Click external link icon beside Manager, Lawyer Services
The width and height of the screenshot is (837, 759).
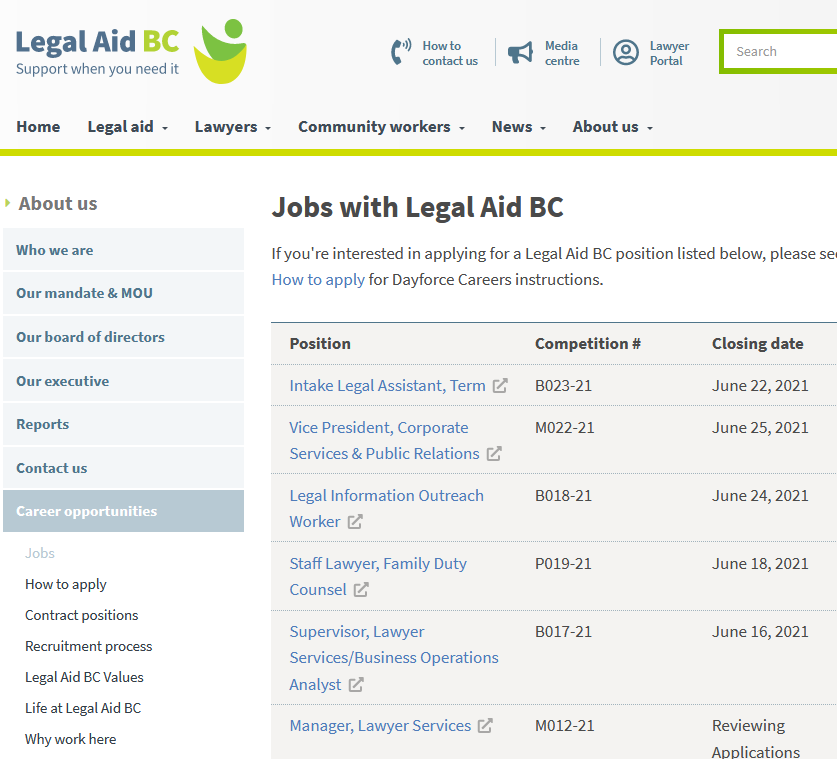pyautogui.click(x=485, y=726)
